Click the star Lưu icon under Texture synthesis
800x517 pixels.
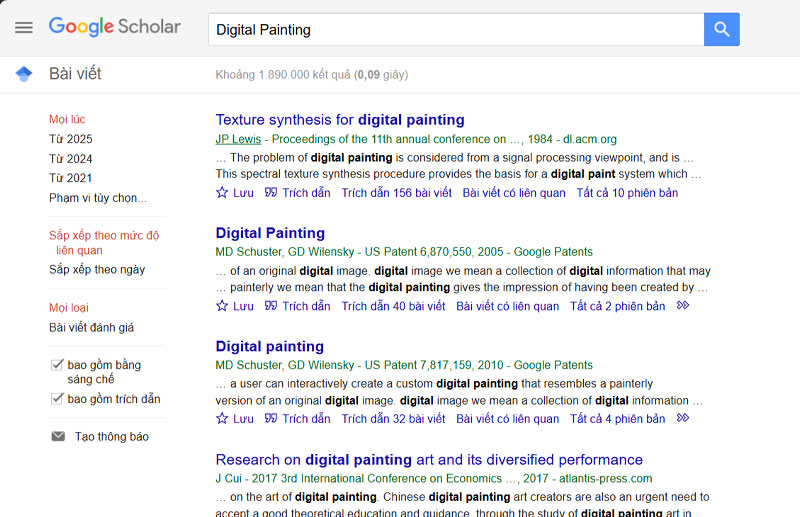pyautogui.click(x=223, y=193)
